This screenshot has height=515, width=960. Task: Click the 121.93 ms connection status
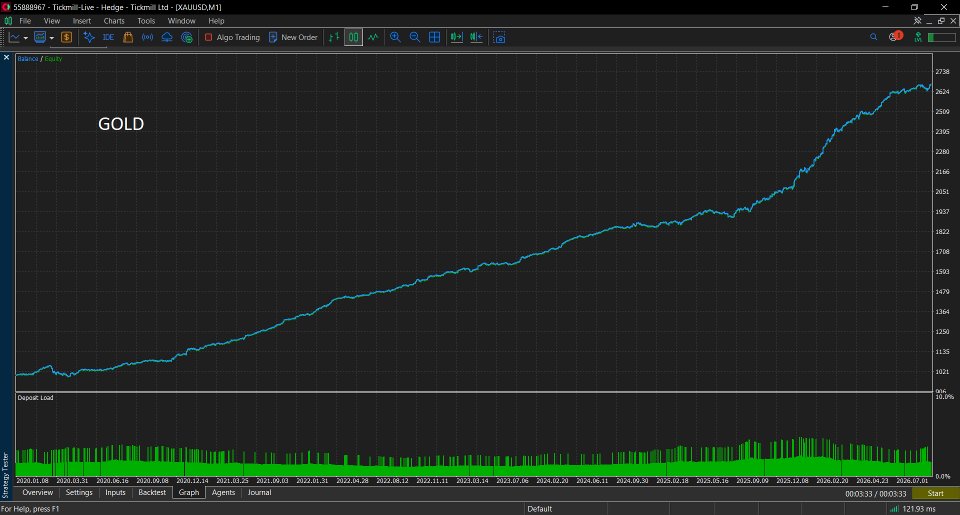click(919, 509)
